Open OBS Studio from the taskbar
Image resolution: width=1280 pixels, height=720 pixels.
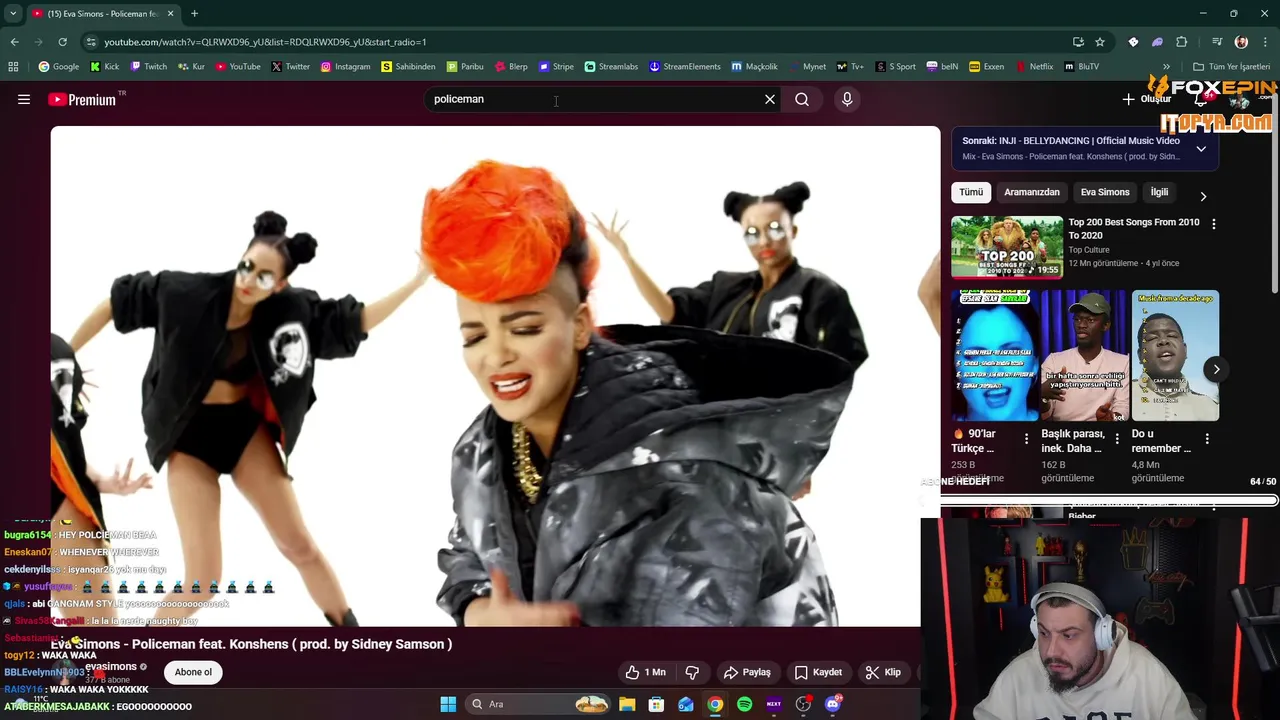tap(803, 704)
